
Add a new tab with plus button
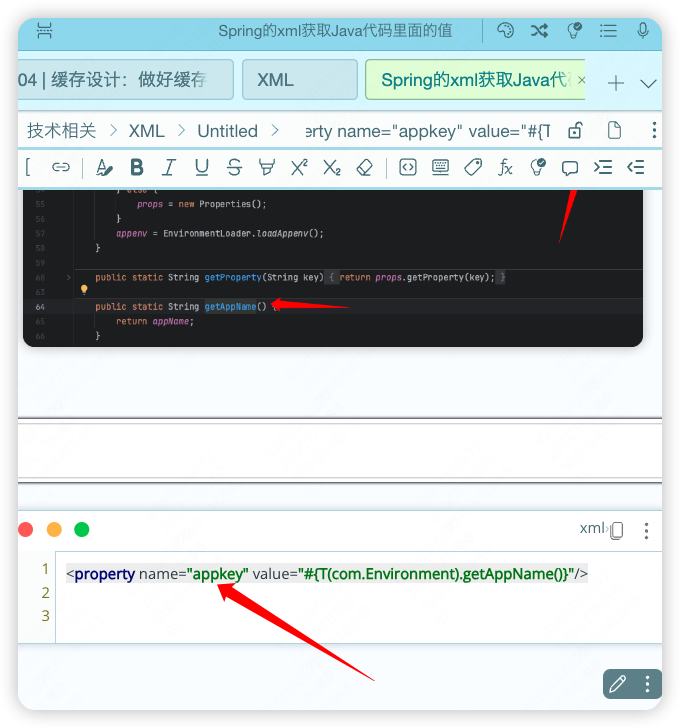tap(616, 84)
